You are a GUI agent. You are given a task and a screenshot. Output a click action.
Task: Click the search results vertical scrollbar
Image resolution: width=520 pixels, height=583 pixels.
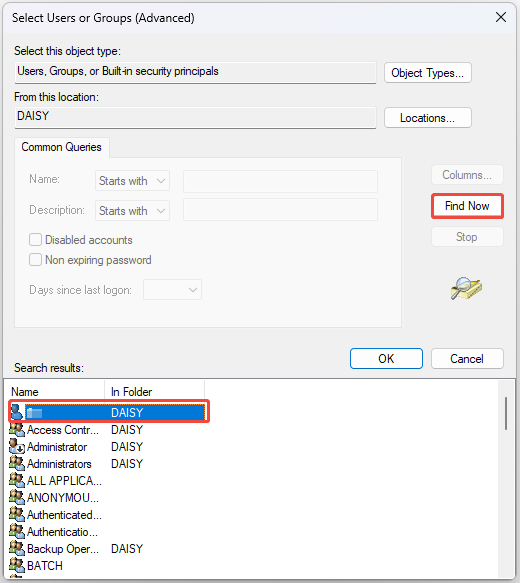click(506, 413)
